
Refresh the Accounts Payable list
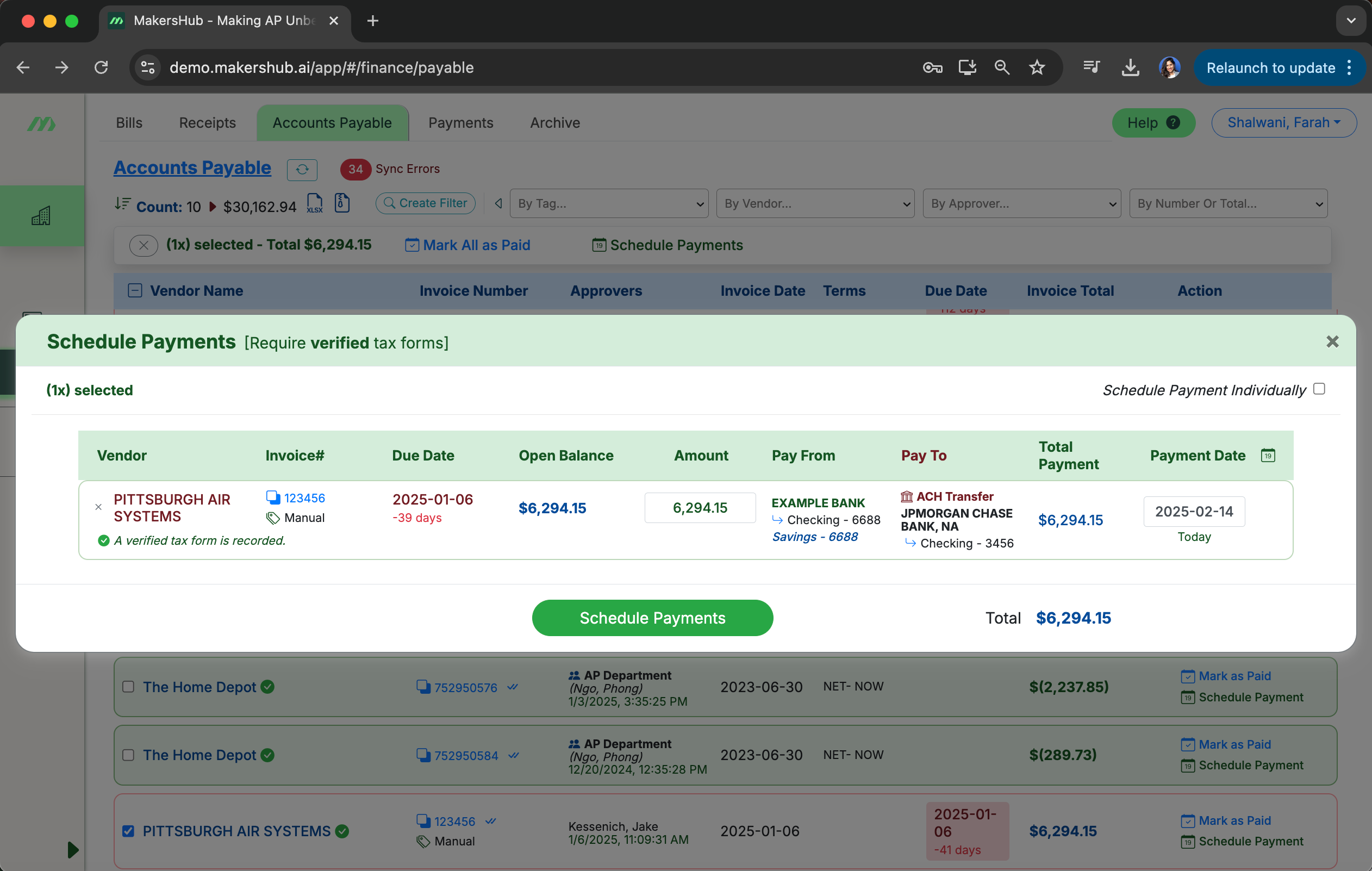click(x=302, y=169)
